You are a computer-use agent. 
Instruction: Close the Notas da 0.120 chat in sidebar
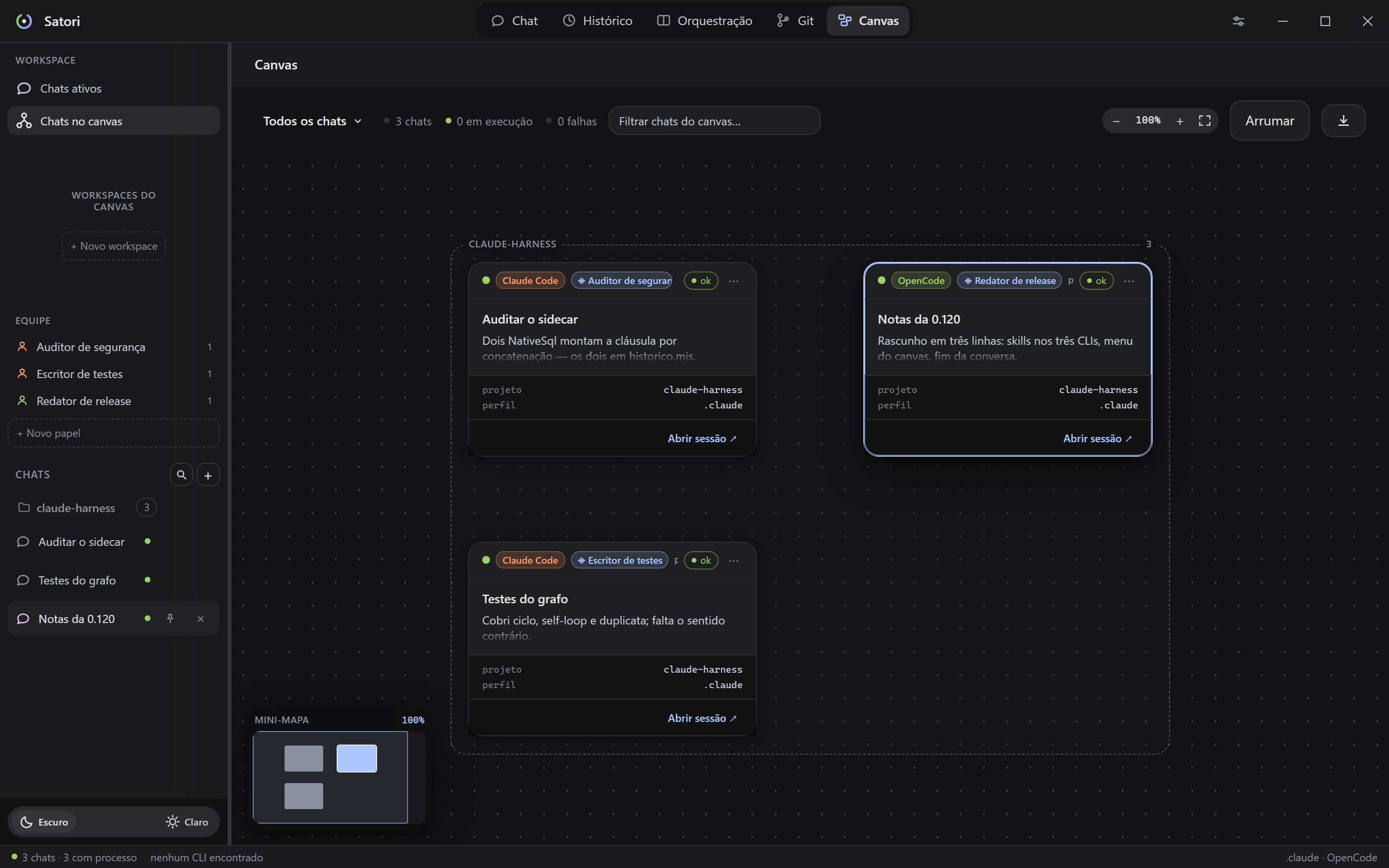pyautogui.click(x=200, y=618)
